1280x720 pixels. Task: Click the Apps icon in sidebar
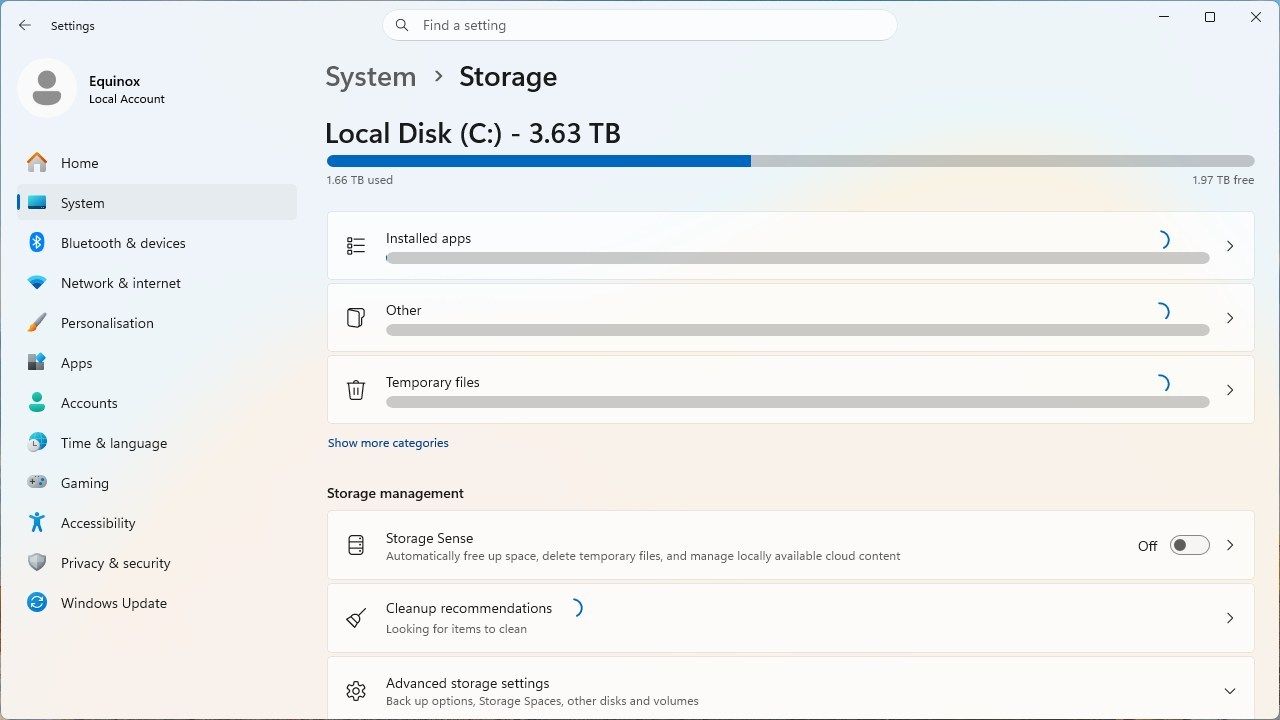37,363
